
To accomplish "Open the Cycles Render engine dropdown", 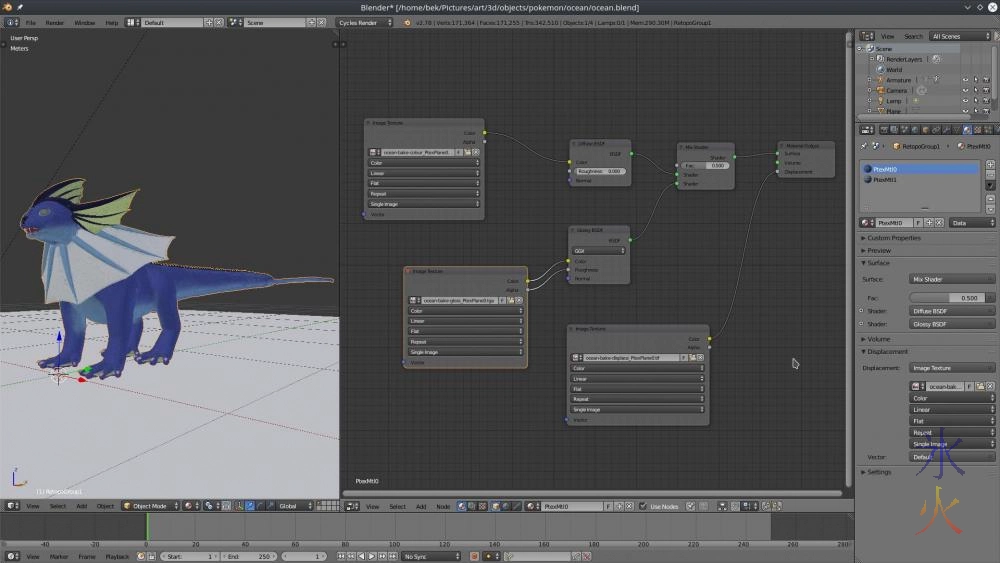I will [364, 22].
